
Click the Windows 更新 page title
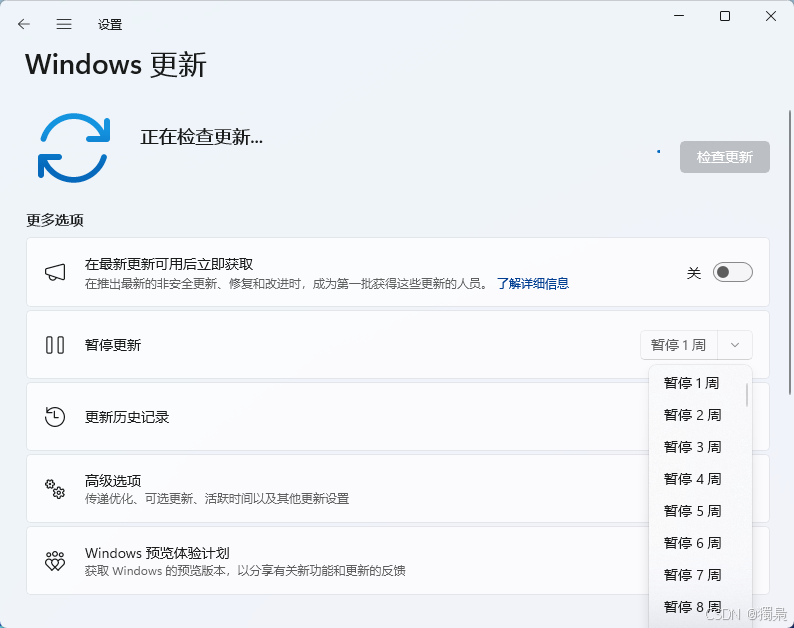(116, 65)
